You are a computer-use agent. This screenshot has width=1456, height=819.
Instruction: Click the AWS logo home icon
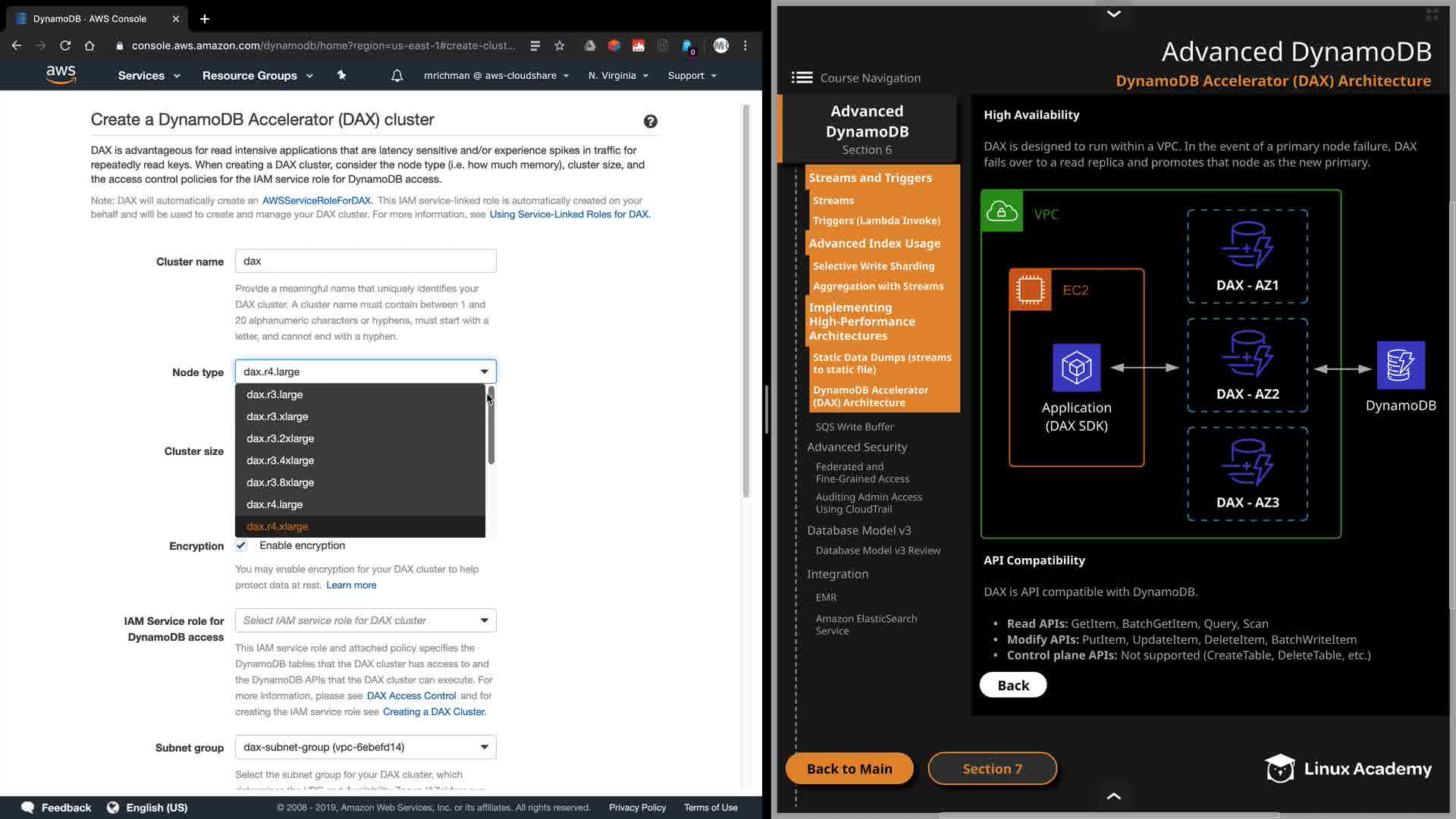tap(61, 74)
